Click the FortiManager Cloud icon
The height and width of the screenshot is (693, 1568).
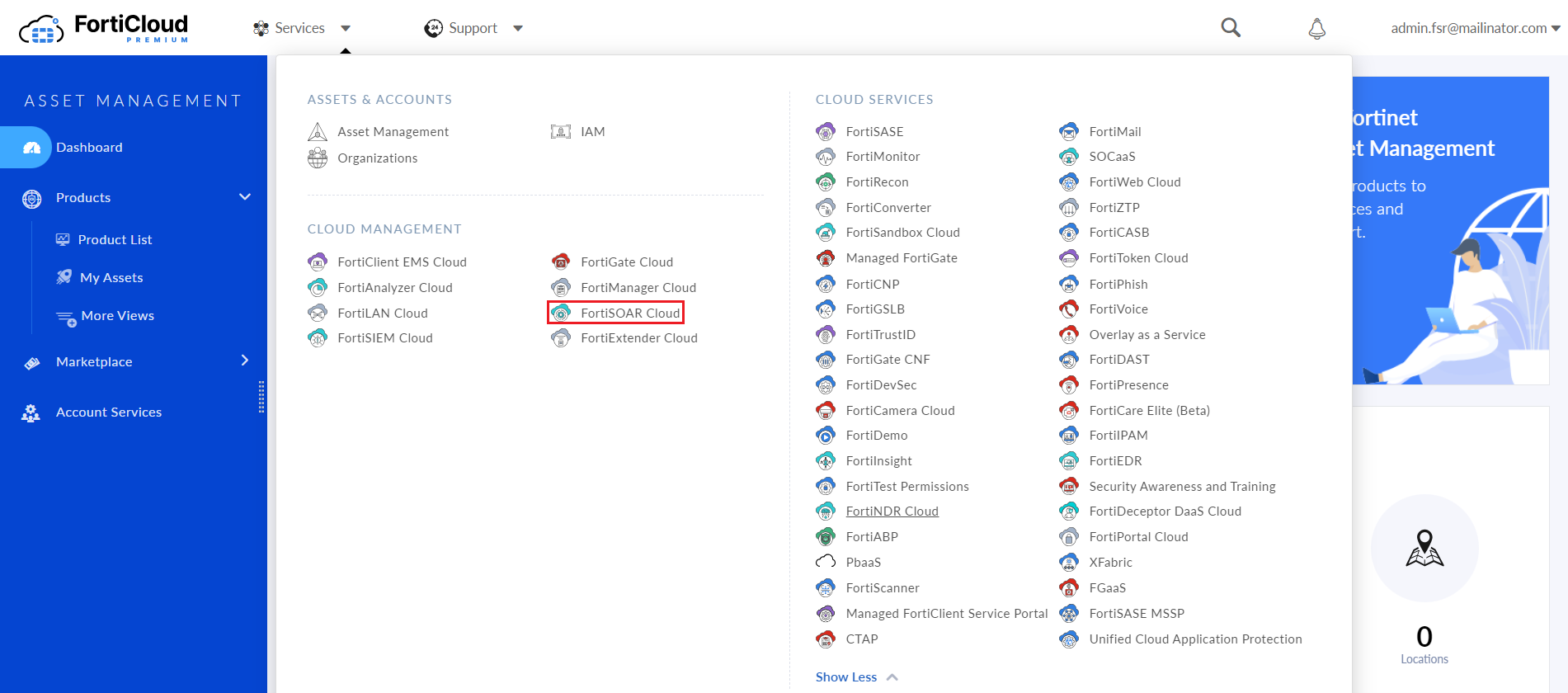(x=561, y=288)
